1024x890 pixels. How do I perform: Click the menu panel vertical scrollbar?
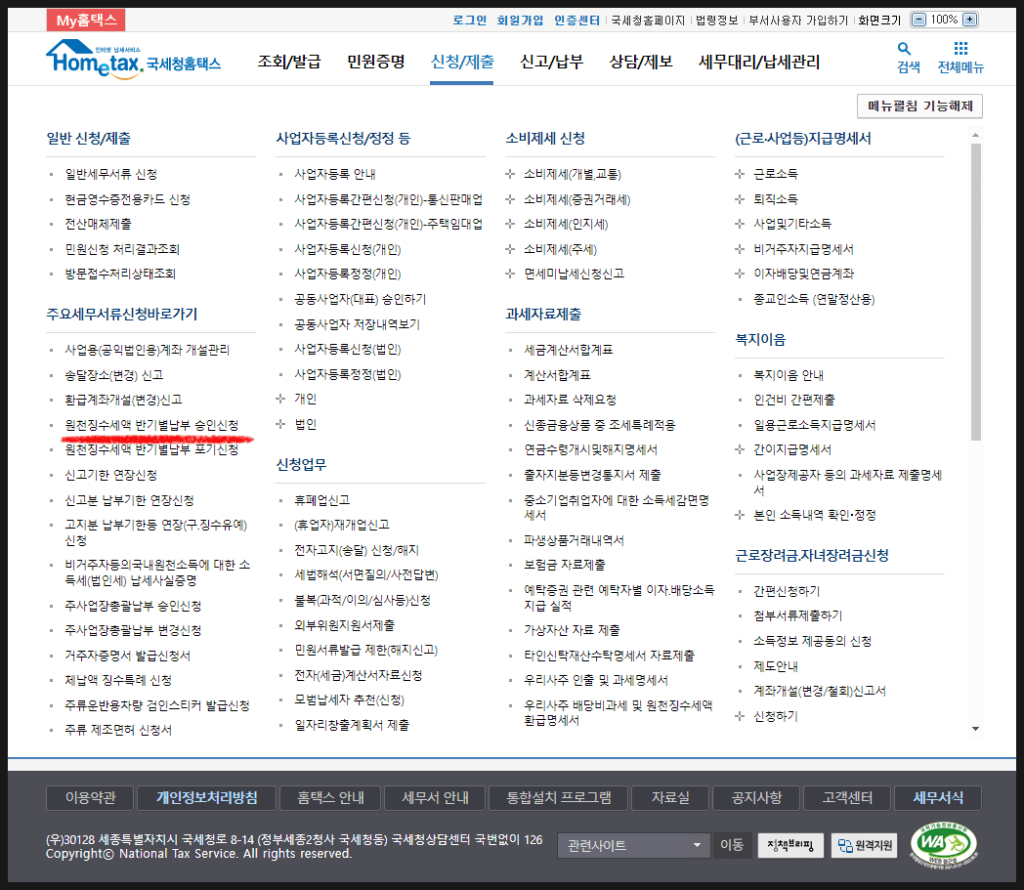pos(976,300)
